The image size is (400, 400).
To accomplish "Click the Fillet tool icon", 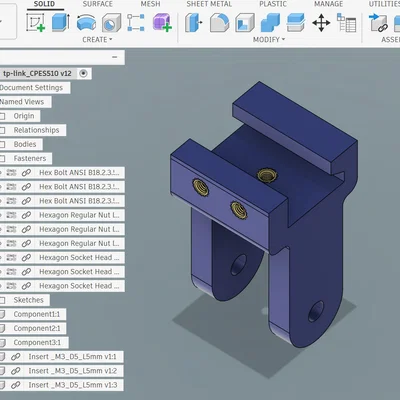I will coord(219,23).
